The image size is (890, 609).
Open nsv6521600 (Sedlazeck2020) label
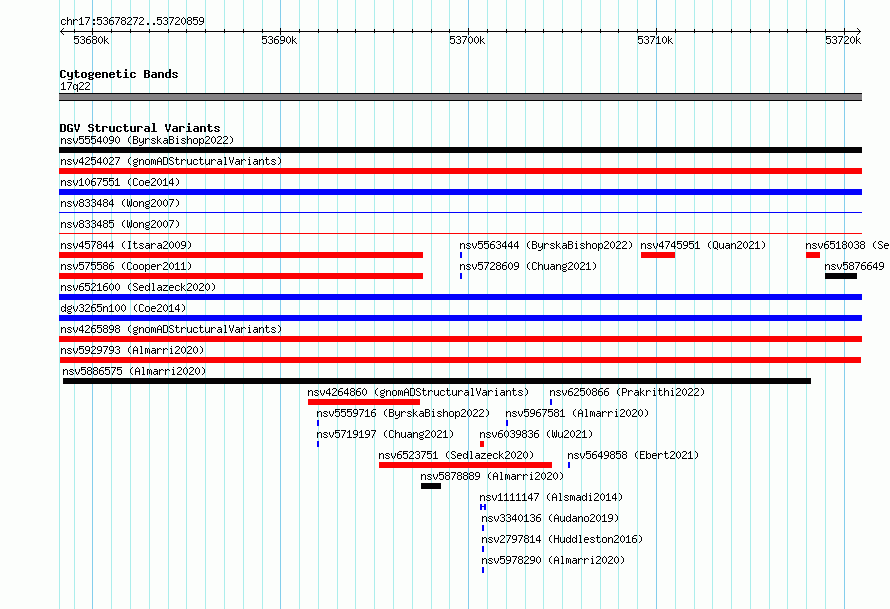(x=138, y=287)
